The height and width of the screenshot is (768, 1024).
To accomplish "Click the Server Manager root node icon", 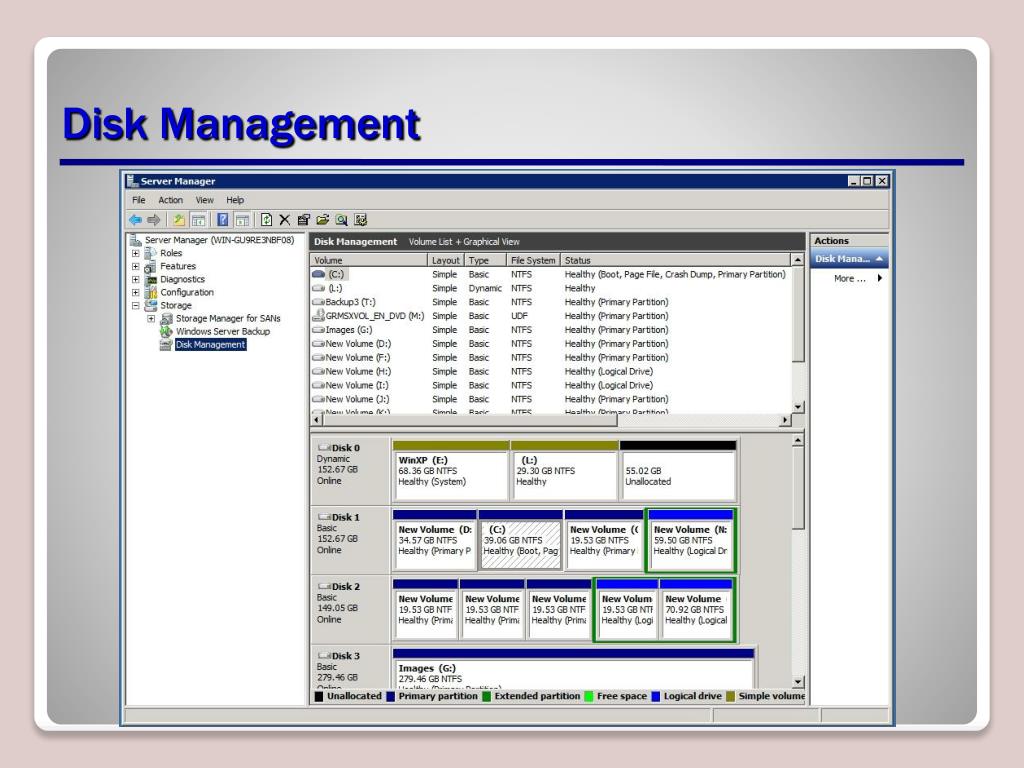I will click(x=135, y=240).
